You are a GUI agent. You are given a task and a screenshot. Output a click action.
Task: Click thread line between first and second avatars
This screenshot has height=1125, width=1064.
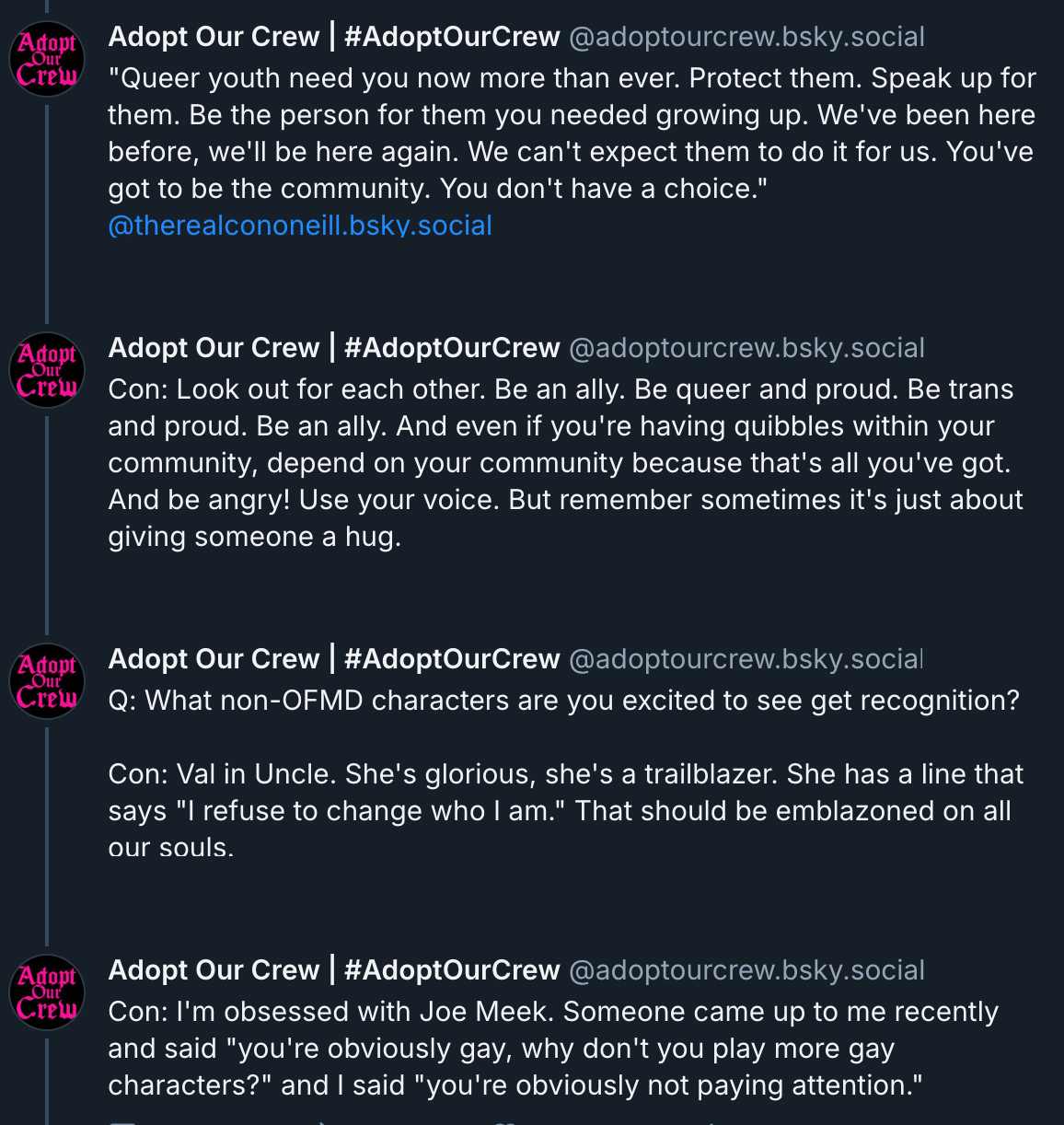coord(47,212)
